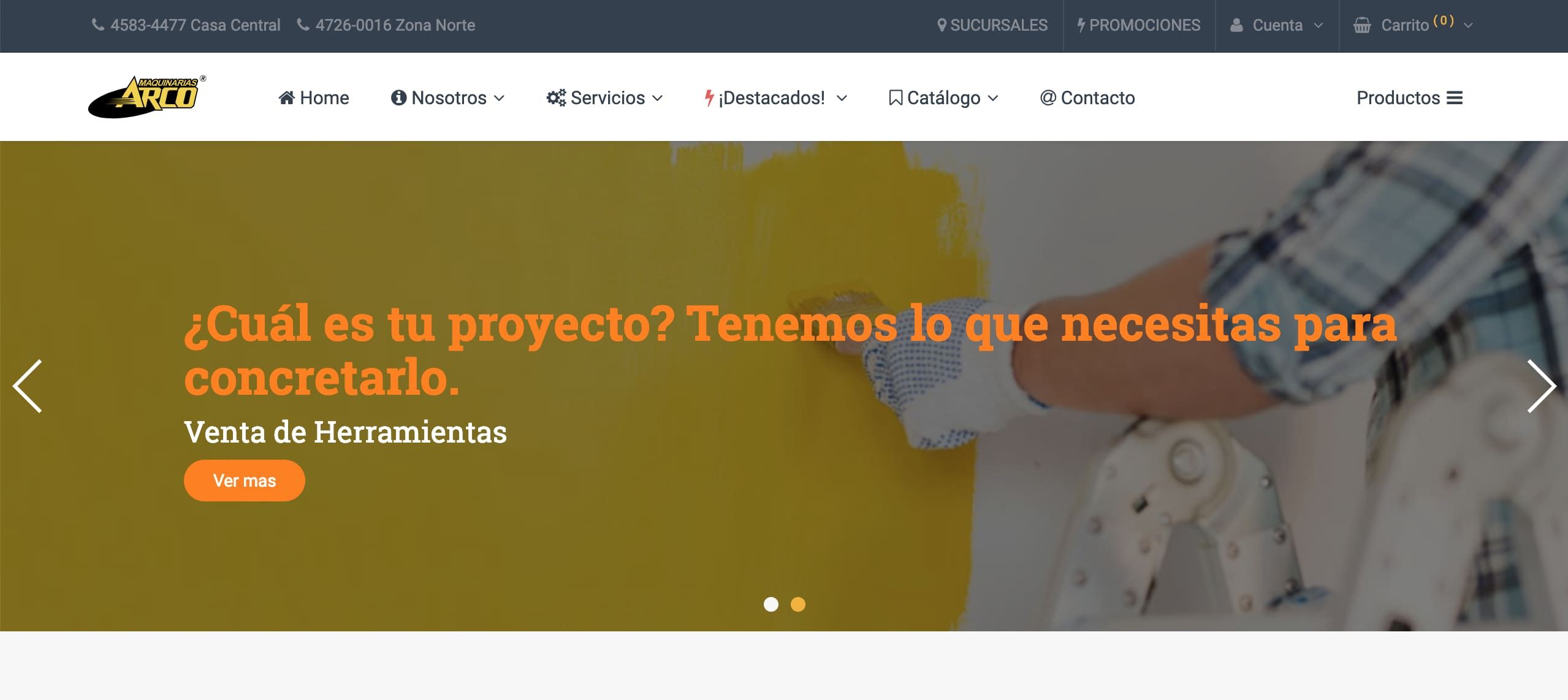Click the Cuenta user icon
Viewport: 1568px width, 700px height.
pyautogui.click(x=1237, y=25)
